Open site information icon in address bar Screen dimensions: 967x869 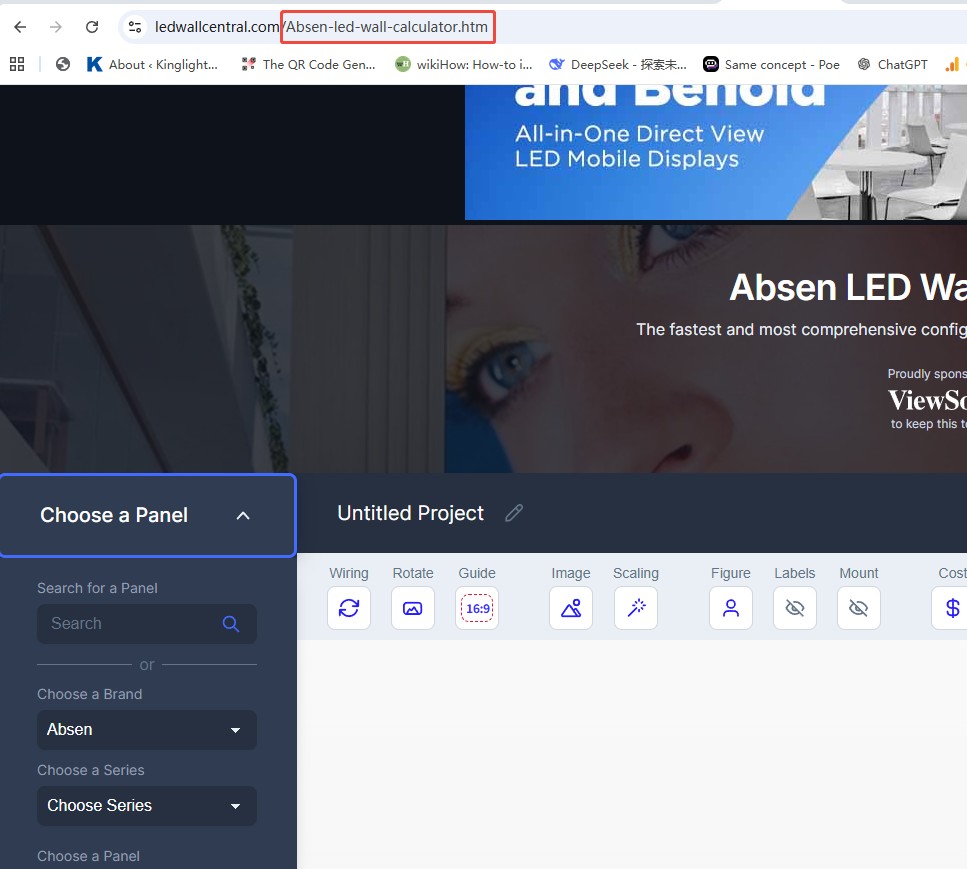(135, 27)
